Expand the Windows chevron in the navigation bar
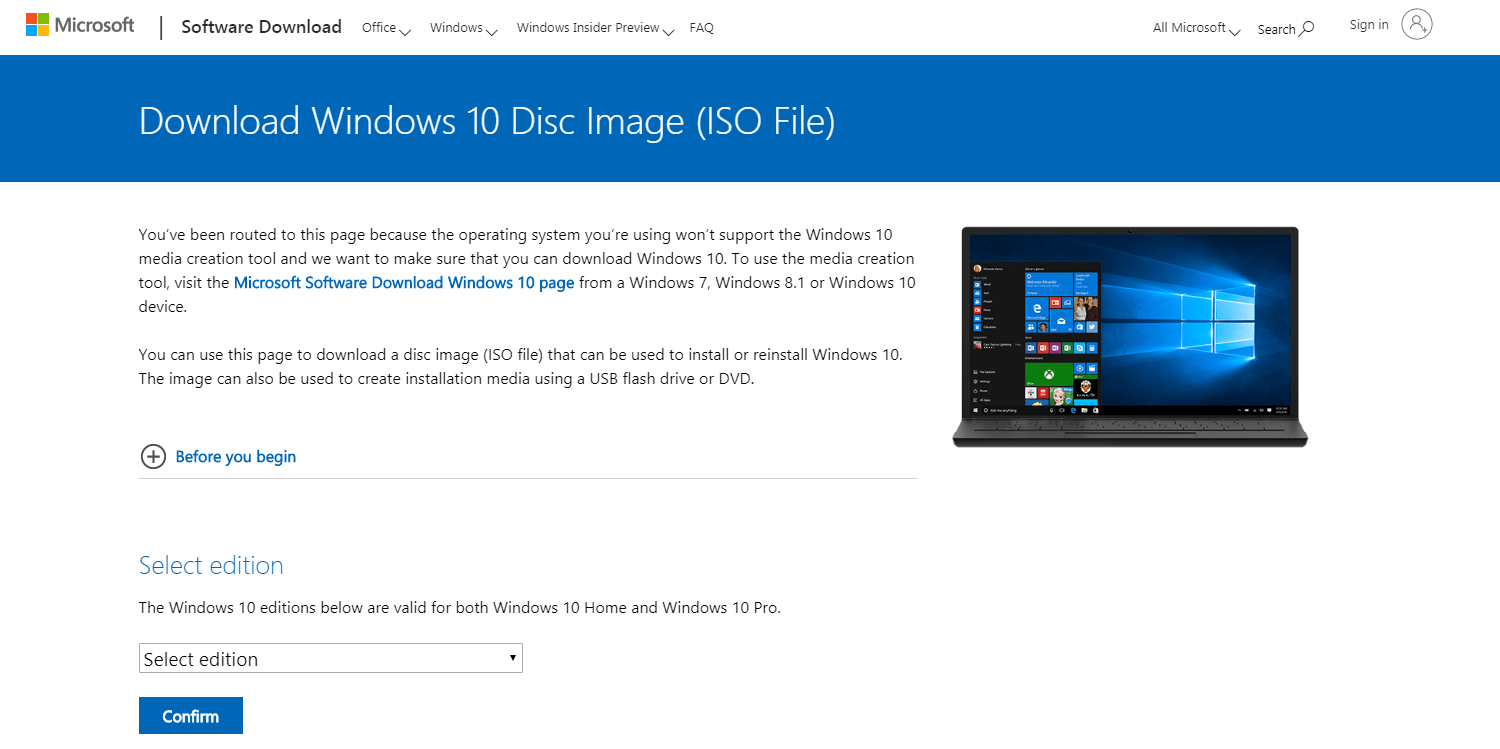Image resolution: width=1500 pixels, height=749 pixels. [491, 31]
